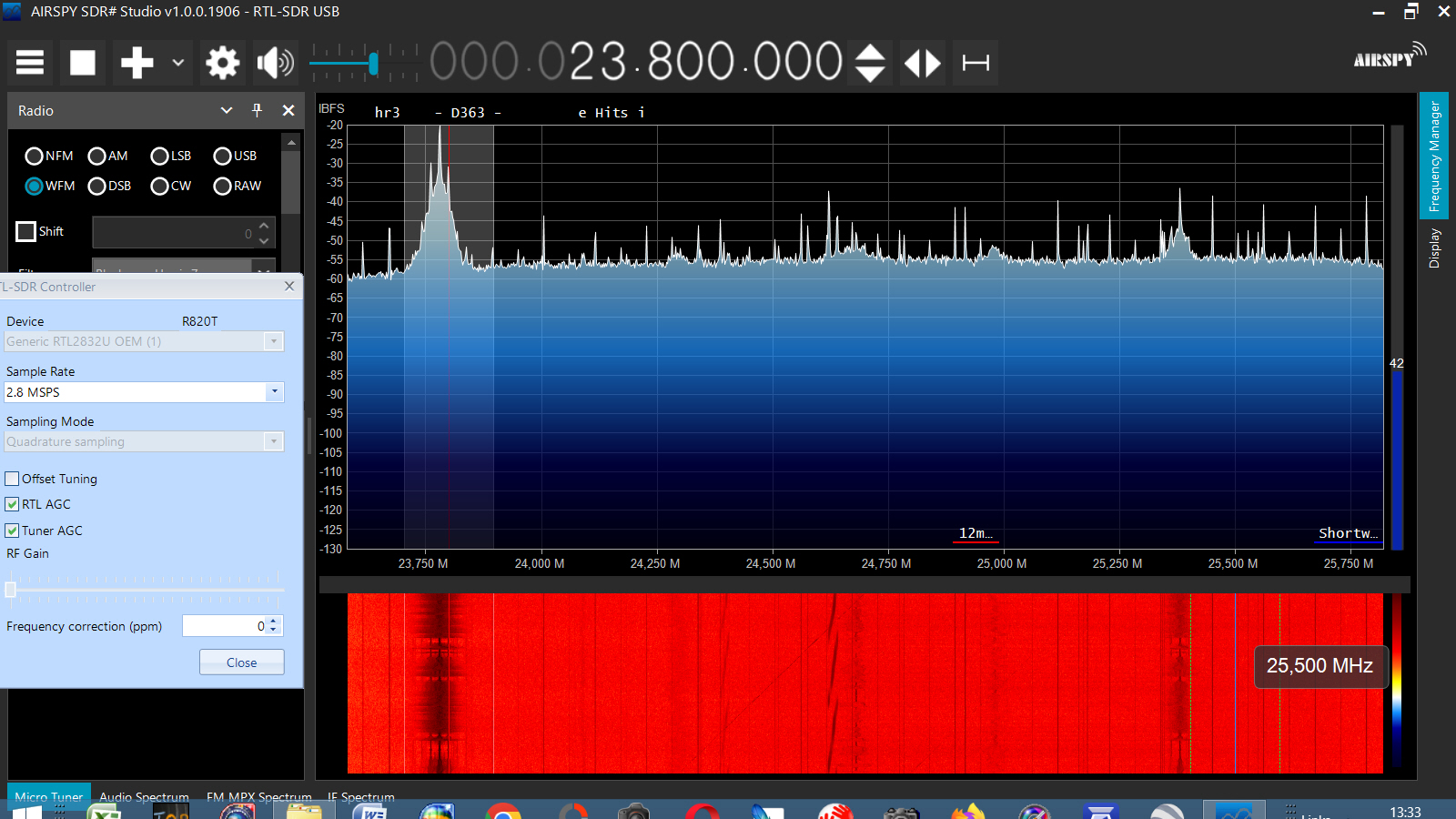Click the plus add-source icon

136,63
